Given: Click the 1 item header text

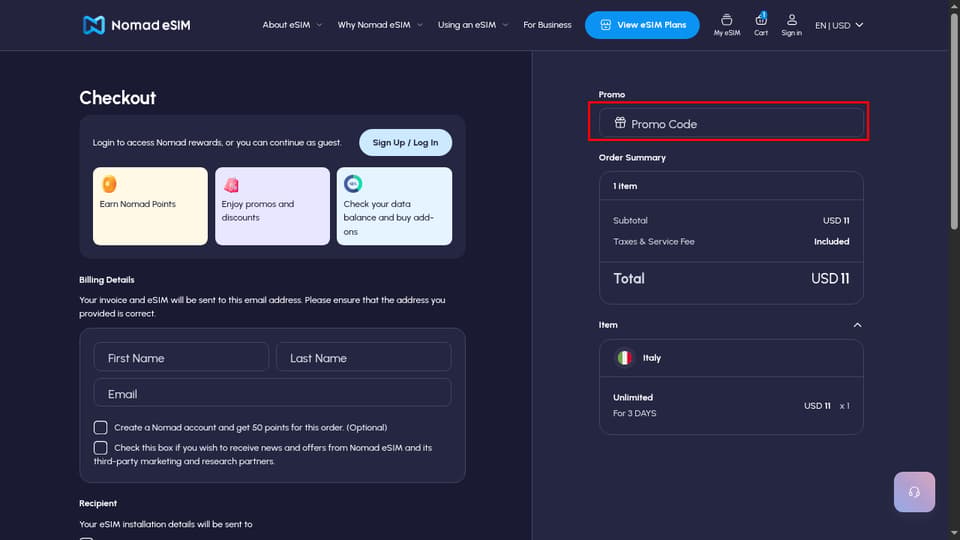Looking at the screenshot, I should point(625,186).
